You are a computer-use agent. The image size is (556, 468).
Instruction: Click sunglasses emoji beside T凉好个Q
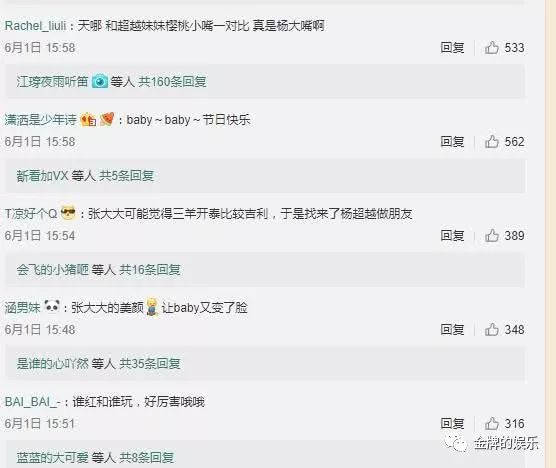tap(68, 213)
